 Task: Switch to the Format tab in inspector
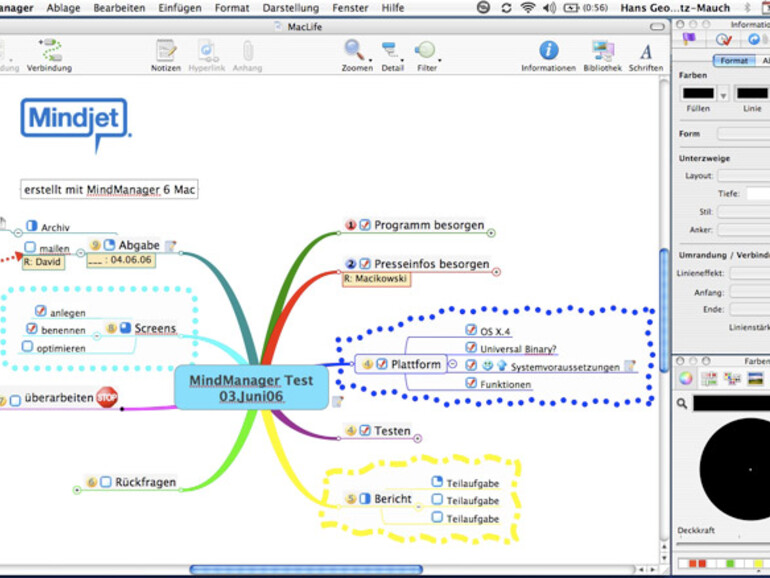[734, 60]
